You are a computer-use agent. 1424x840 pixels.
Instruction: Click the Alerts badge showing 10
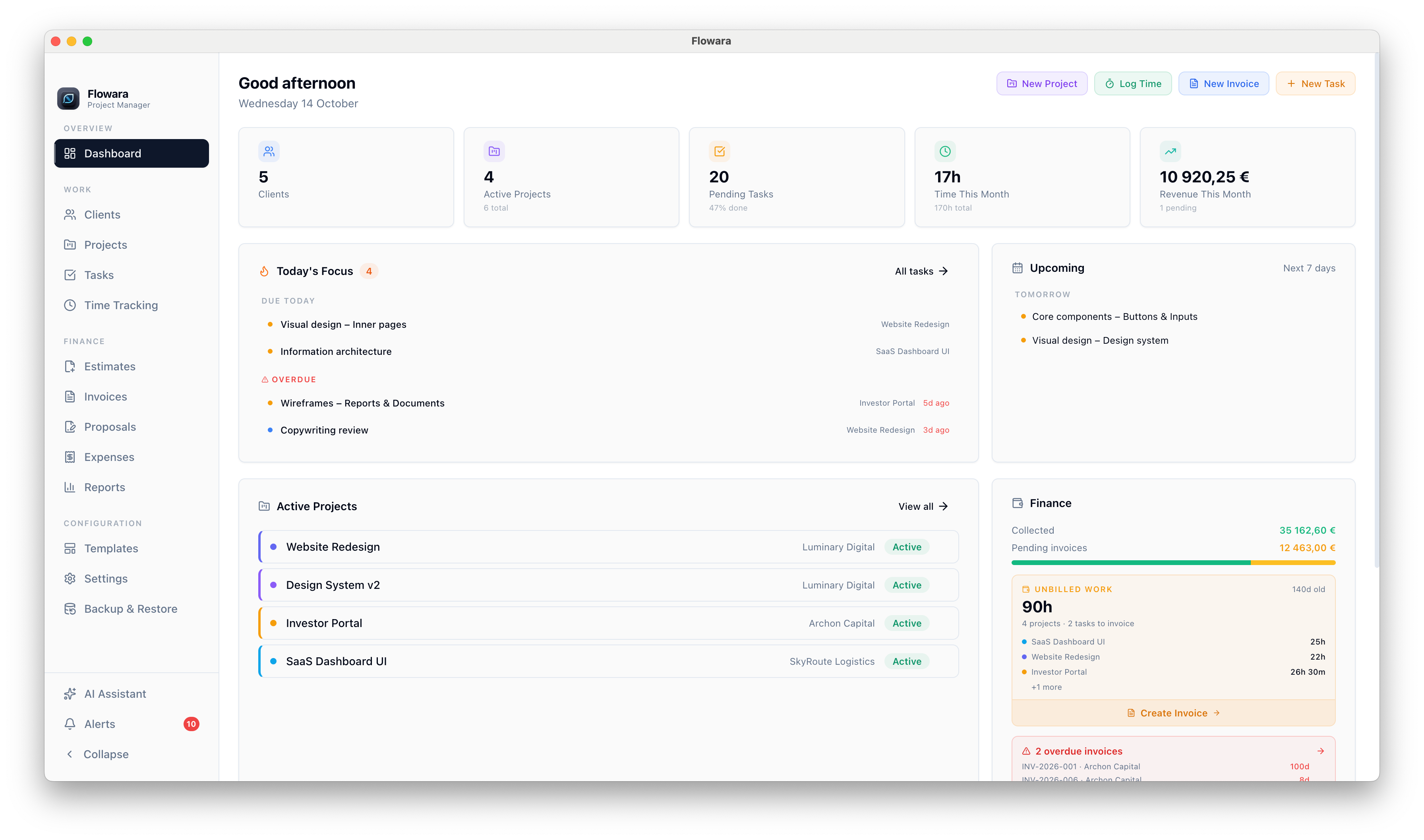click(191, 724)
